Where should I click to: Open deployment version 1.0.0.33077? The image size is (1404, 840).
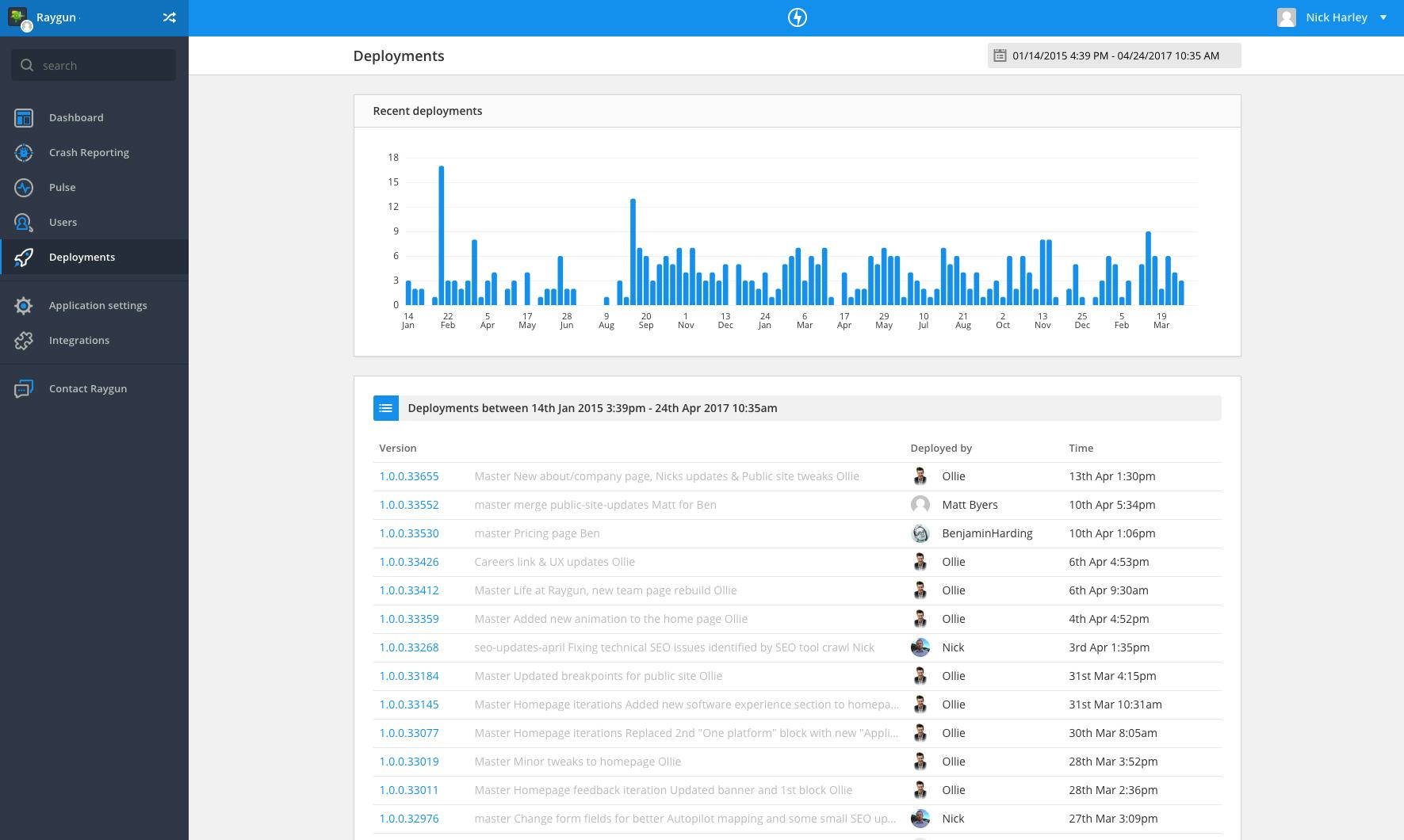[x=409, y=733]
